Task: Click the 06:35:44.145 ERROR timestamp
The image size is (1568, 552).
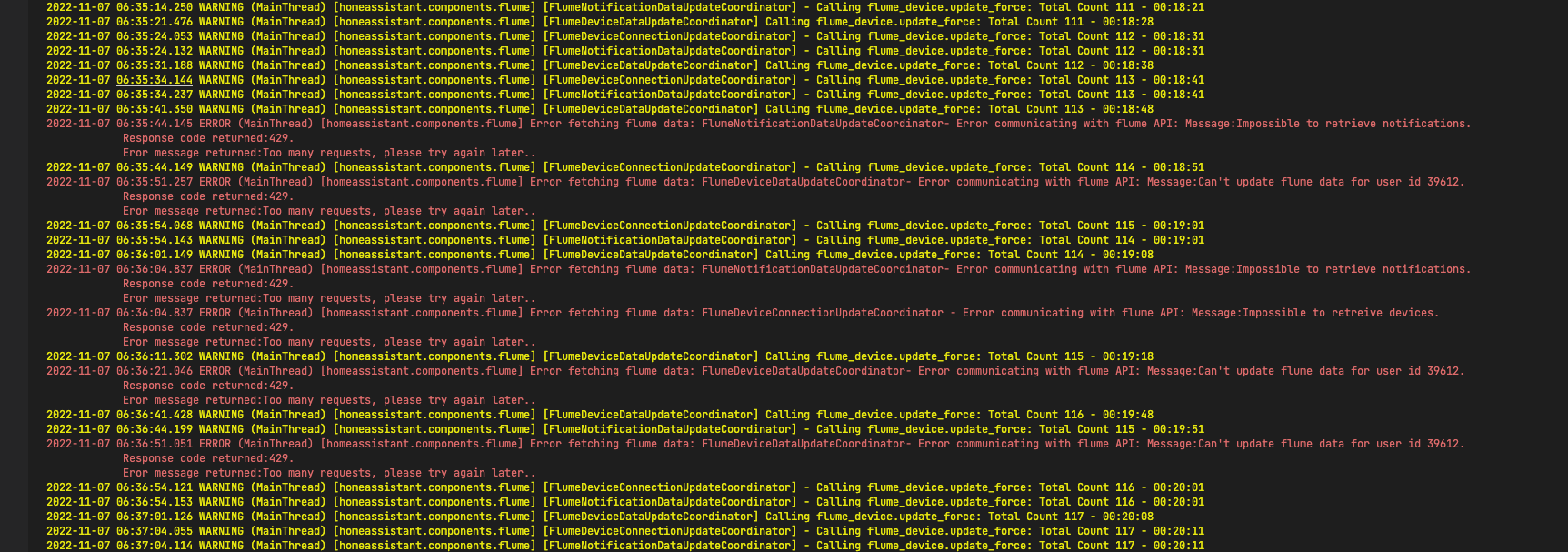Action: pos(155,124)
